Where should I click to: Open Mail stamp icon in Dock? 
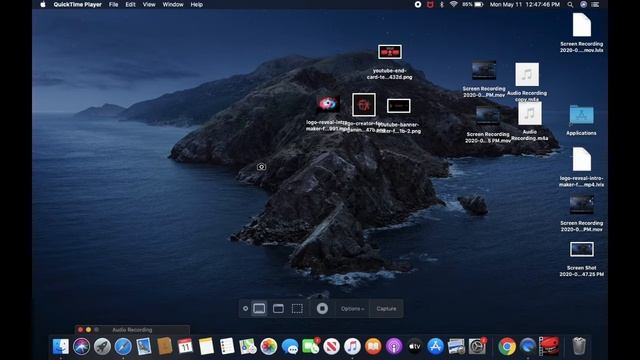(x=144, y=347)
